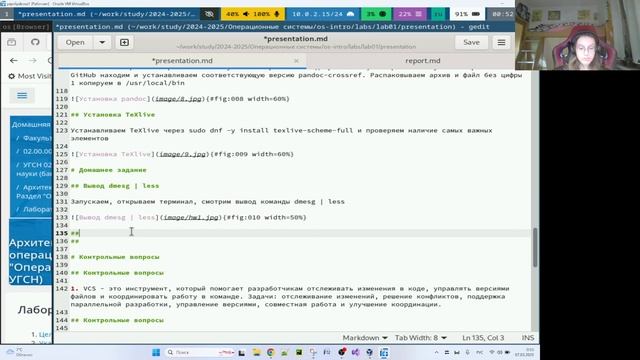This screenshot has height=360, width=640.
Task: Click the image/8.jpg text on line 119
Action: coord(178,99)
